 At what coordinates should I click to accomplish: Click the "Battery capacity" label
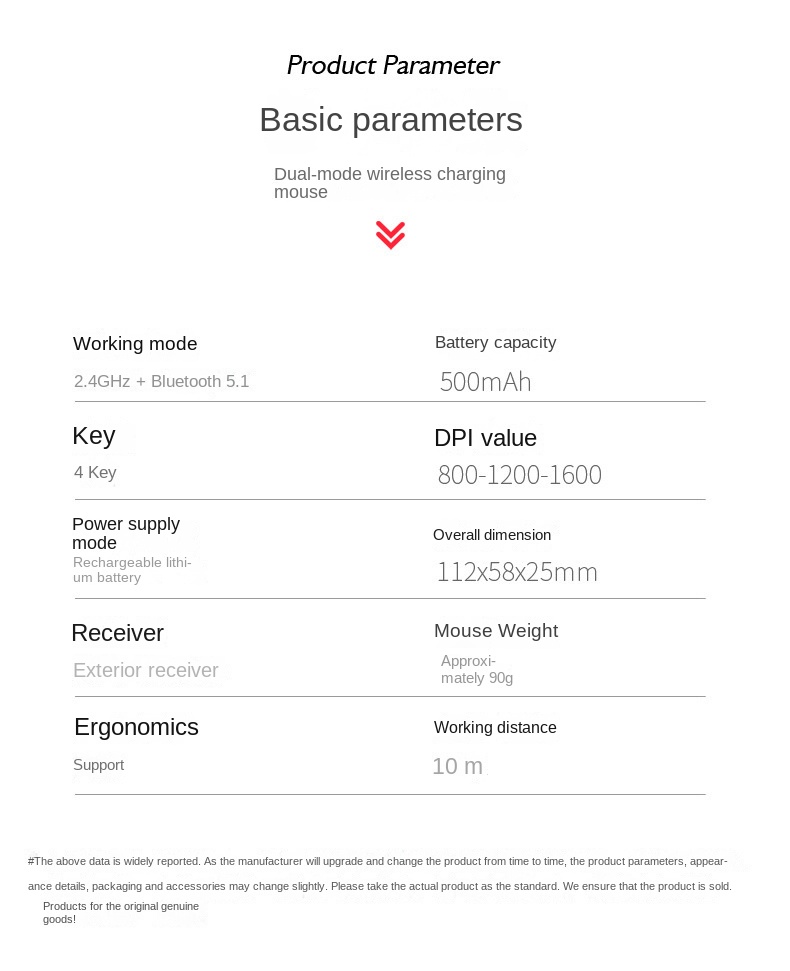coord(495,343)
